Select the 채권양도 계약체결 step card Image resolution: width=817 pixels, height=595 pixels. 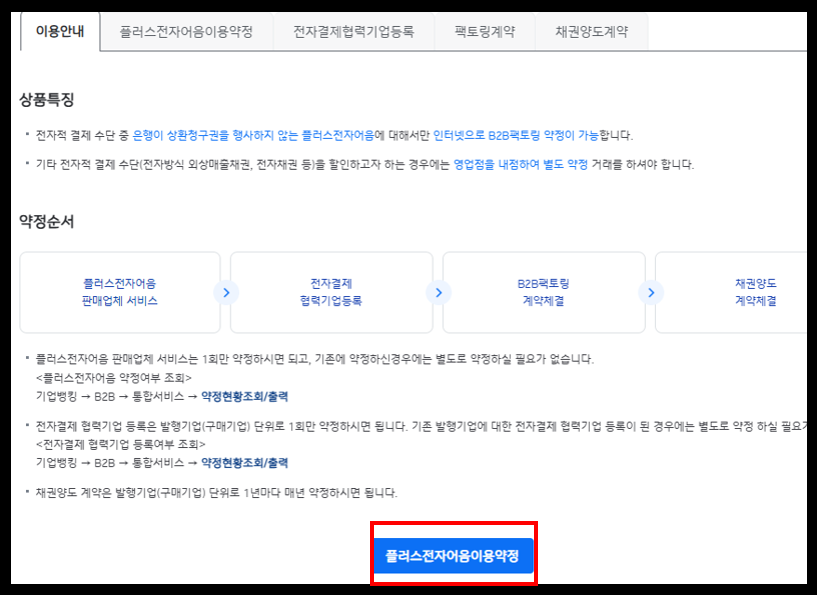[x=731, y=292]
